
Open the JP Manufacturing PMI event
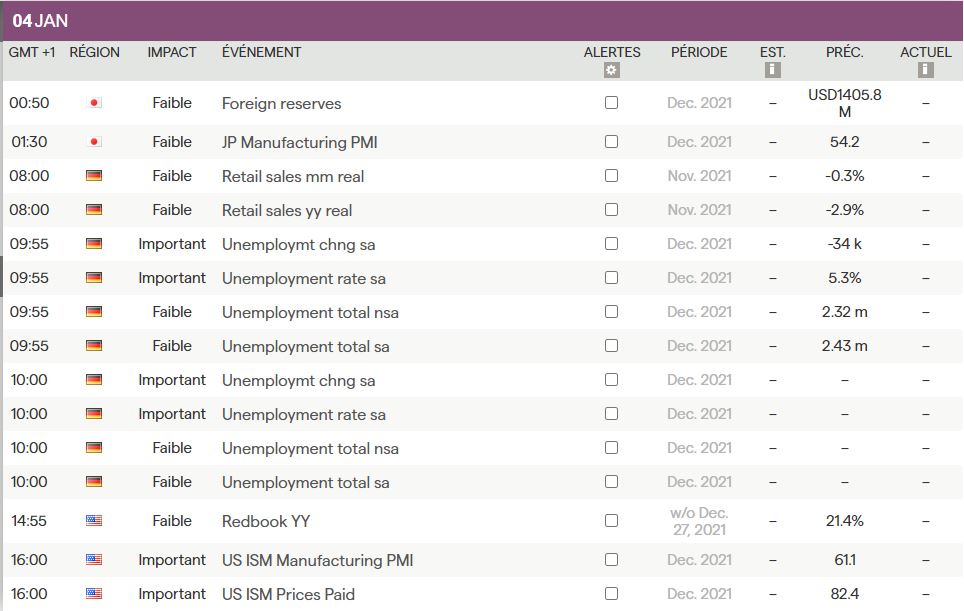[299, 142]
